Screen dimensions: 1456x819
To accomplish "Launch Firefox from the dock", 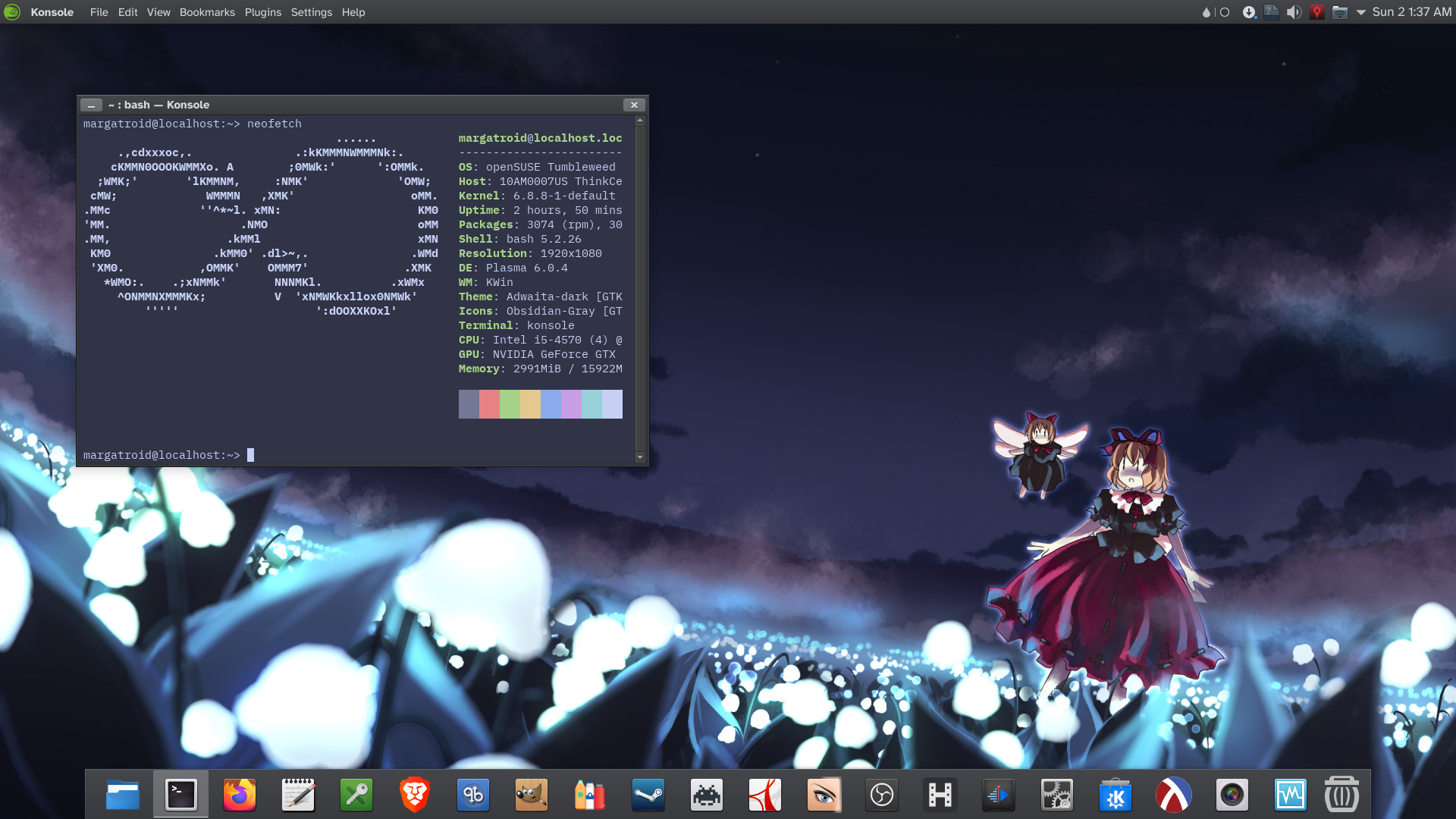I will tap(240, 795).
